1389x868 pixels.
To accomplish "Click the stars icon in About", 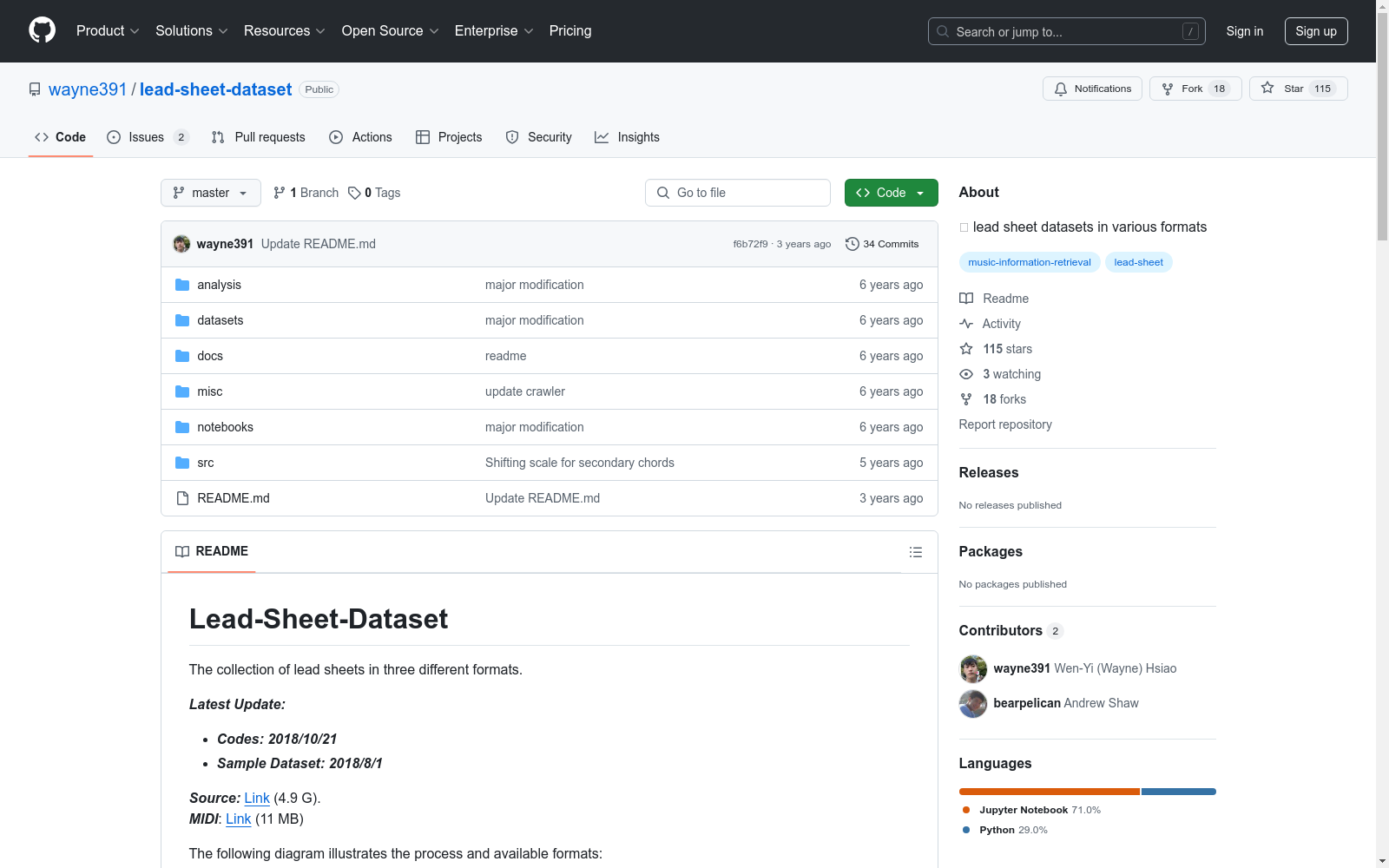I will [x=966, y=349].
